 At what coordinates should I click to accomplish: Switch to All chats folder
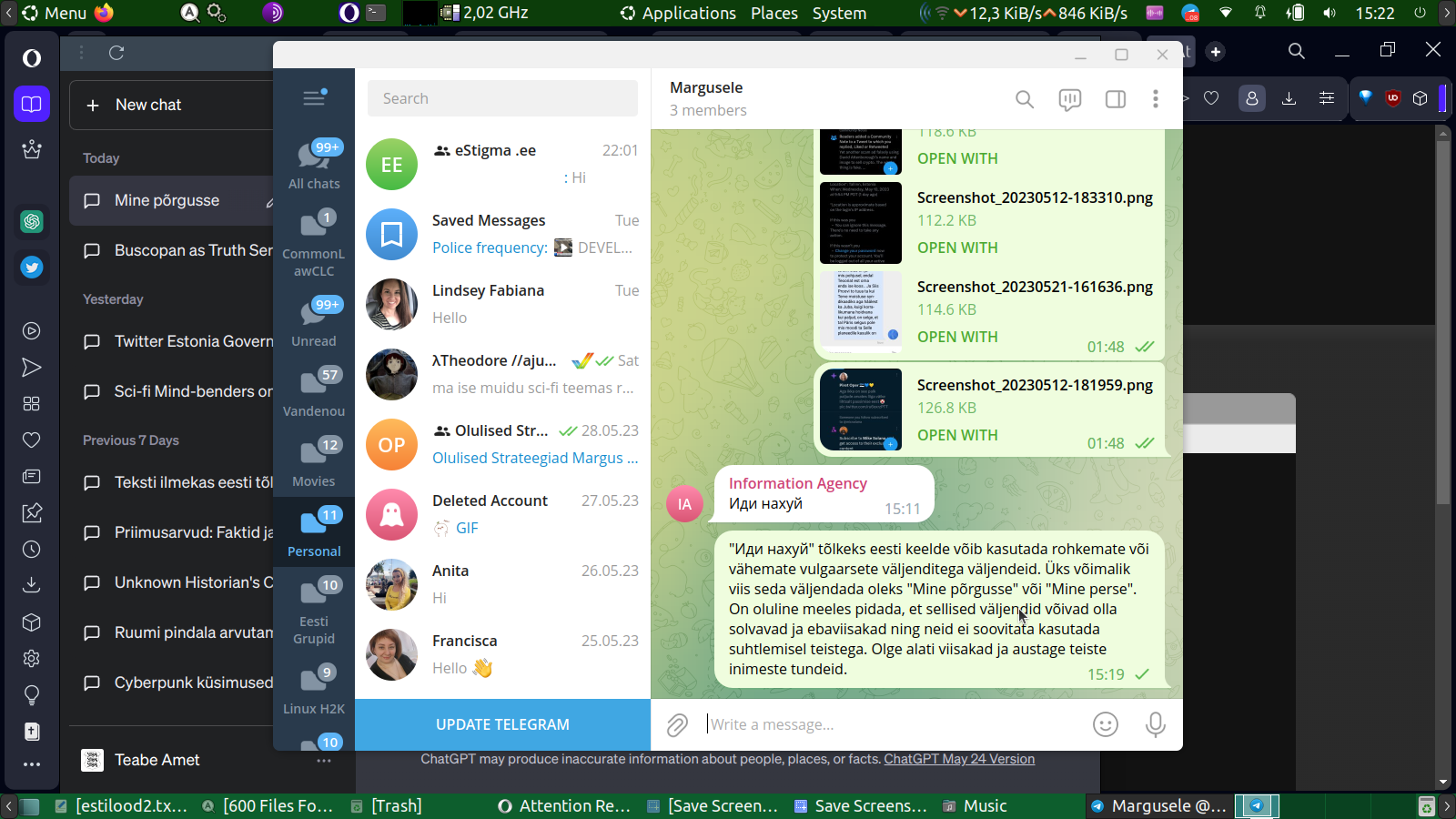pos(314,165)
